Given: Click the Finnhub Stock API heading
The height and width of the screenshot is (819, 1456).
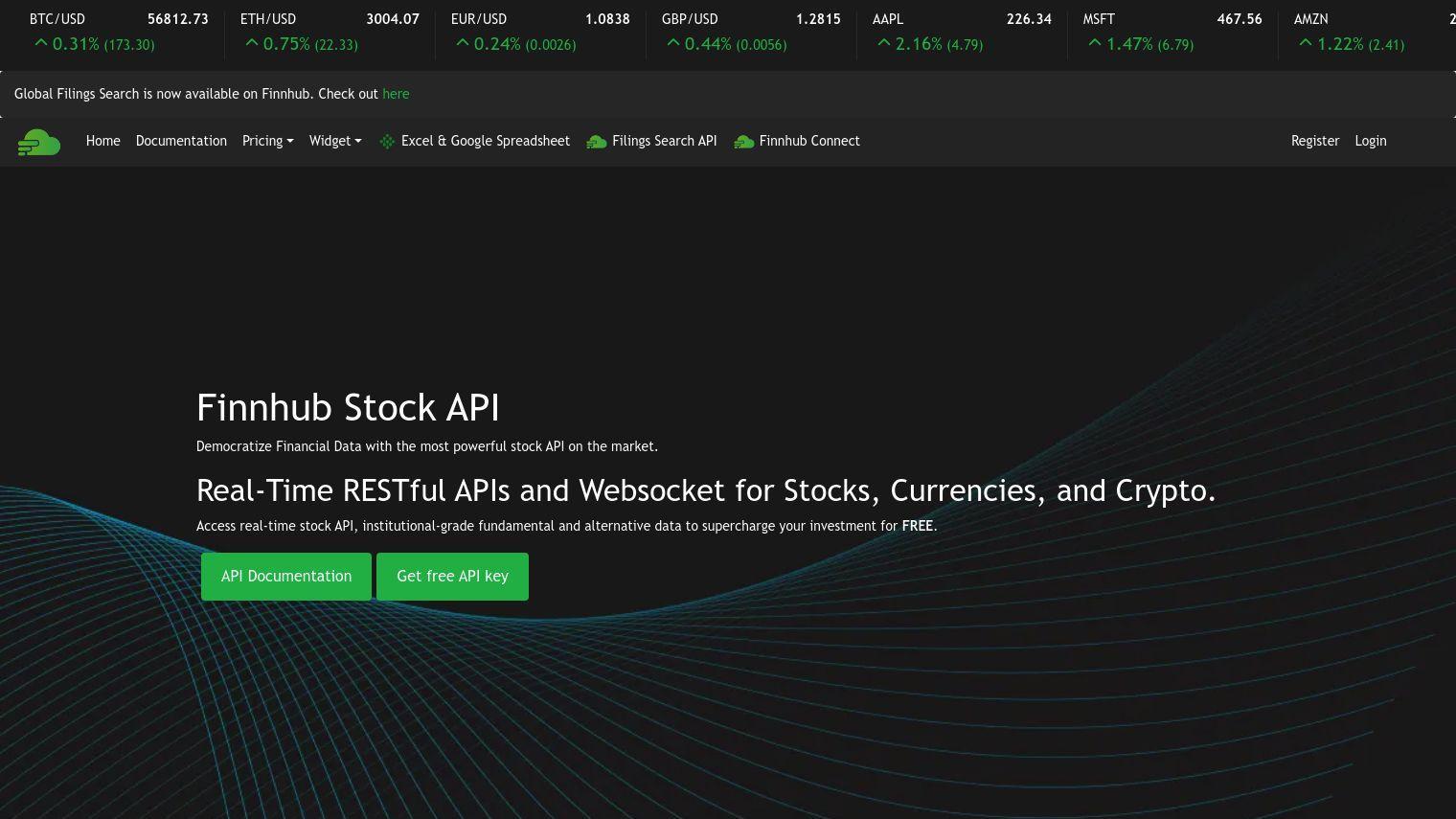Looking at the screenshot, I should (348, 408).
